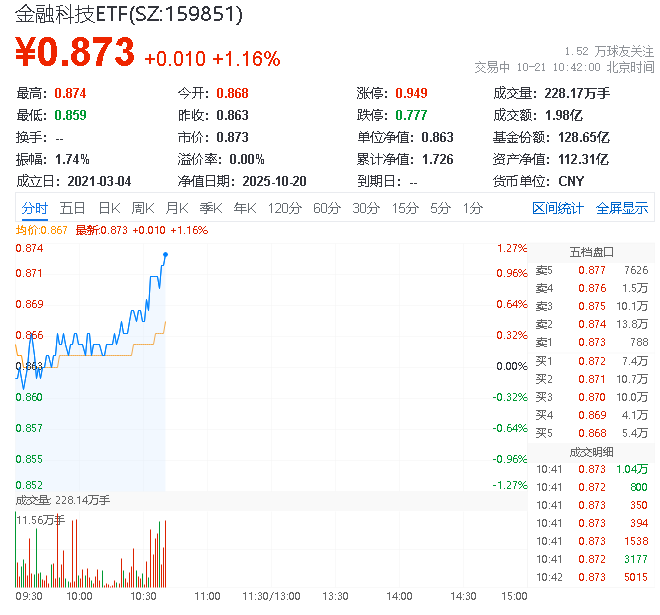Switch to the 分时 chart tab
The height and width of the screenshot is (615, 660).
34,208
